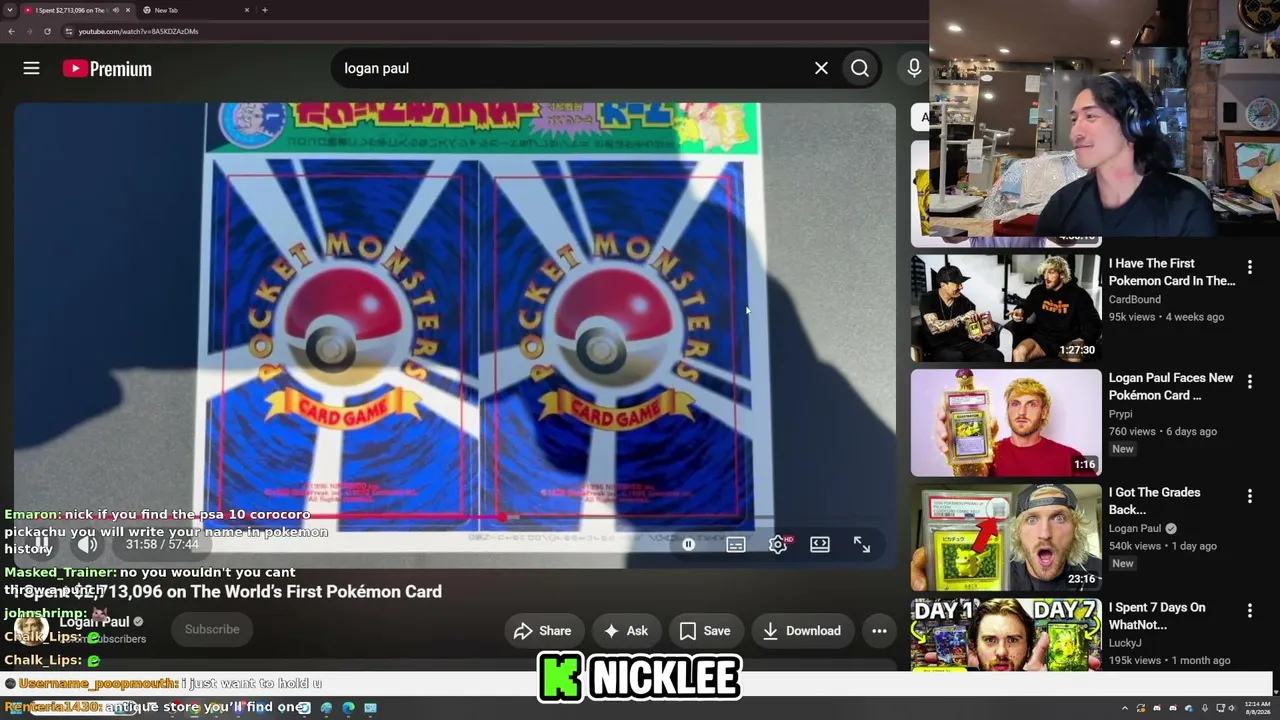Close the New Tab tab

click(x=247, y=10)
